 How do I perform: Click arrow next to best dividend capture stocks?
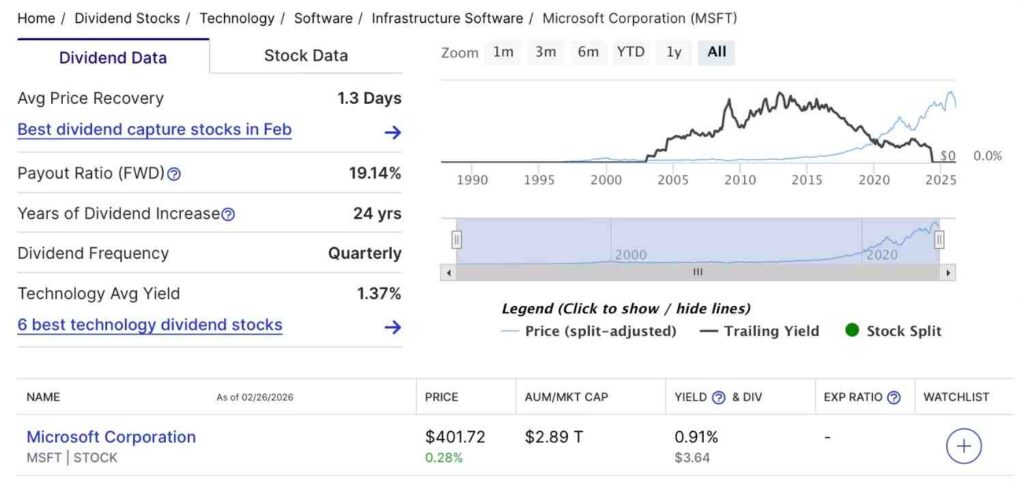pos(393,132)
